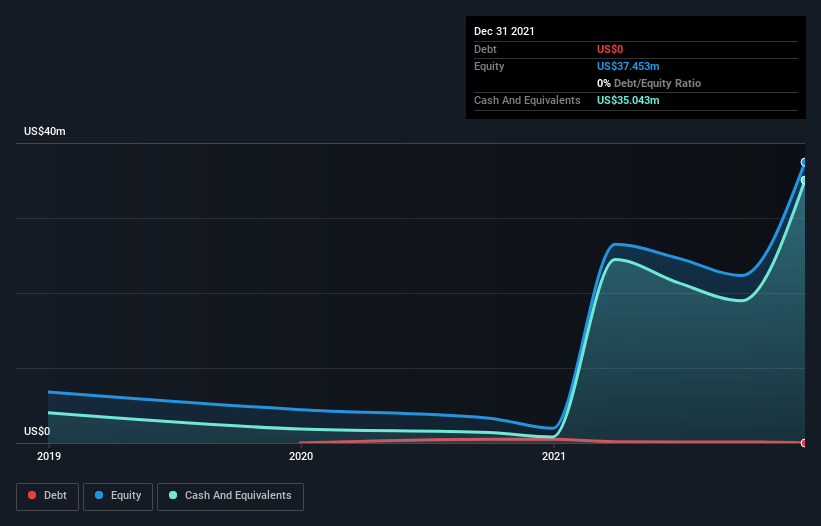Click the blue Equity legend dot
Screen dimensions: 821x526
[x=99, y=495]
